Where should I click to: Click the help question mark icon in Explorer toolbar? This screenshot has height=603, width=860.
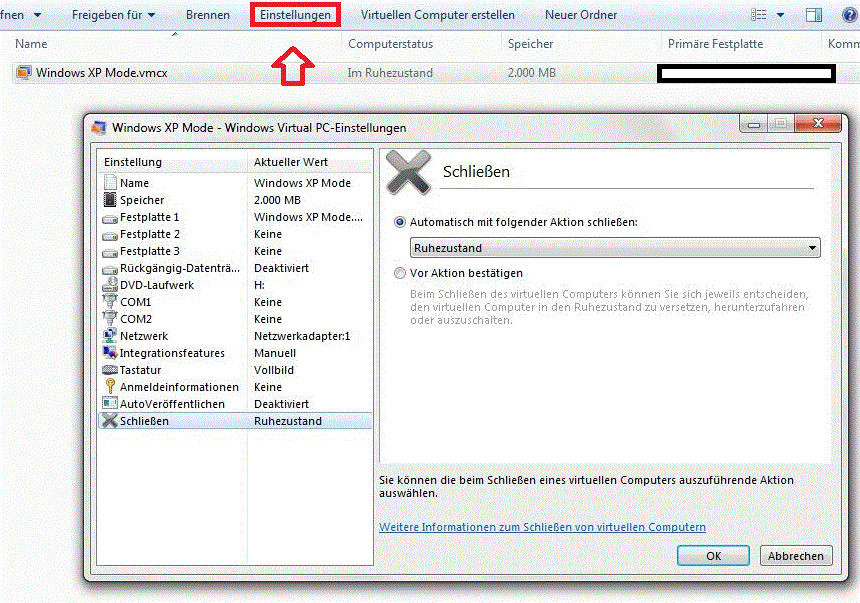851,15
